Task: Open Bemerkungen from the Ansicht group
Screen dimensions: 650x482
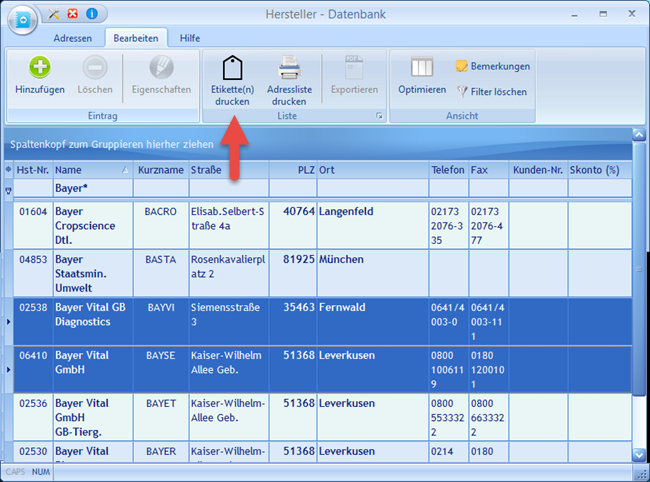Action: point(492,66)
